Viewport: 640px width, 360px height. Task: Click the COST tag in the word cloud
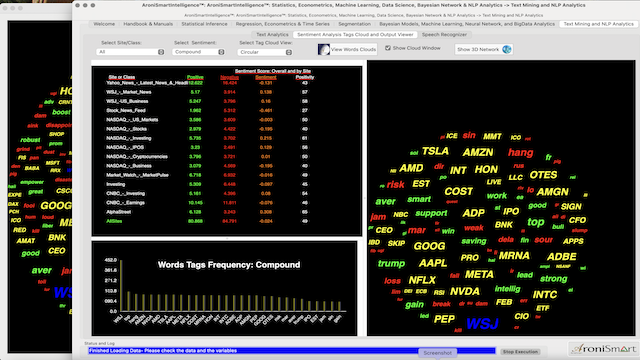[458, 191]
